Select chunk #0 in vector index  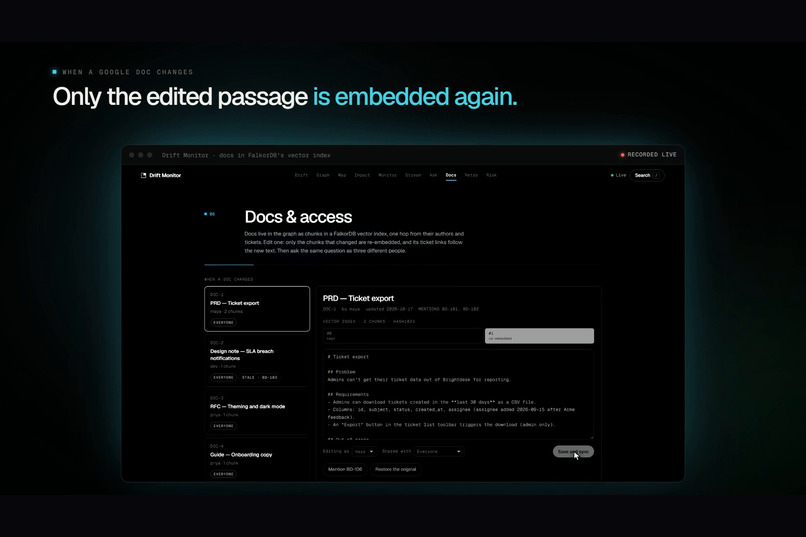coord(404,336)
